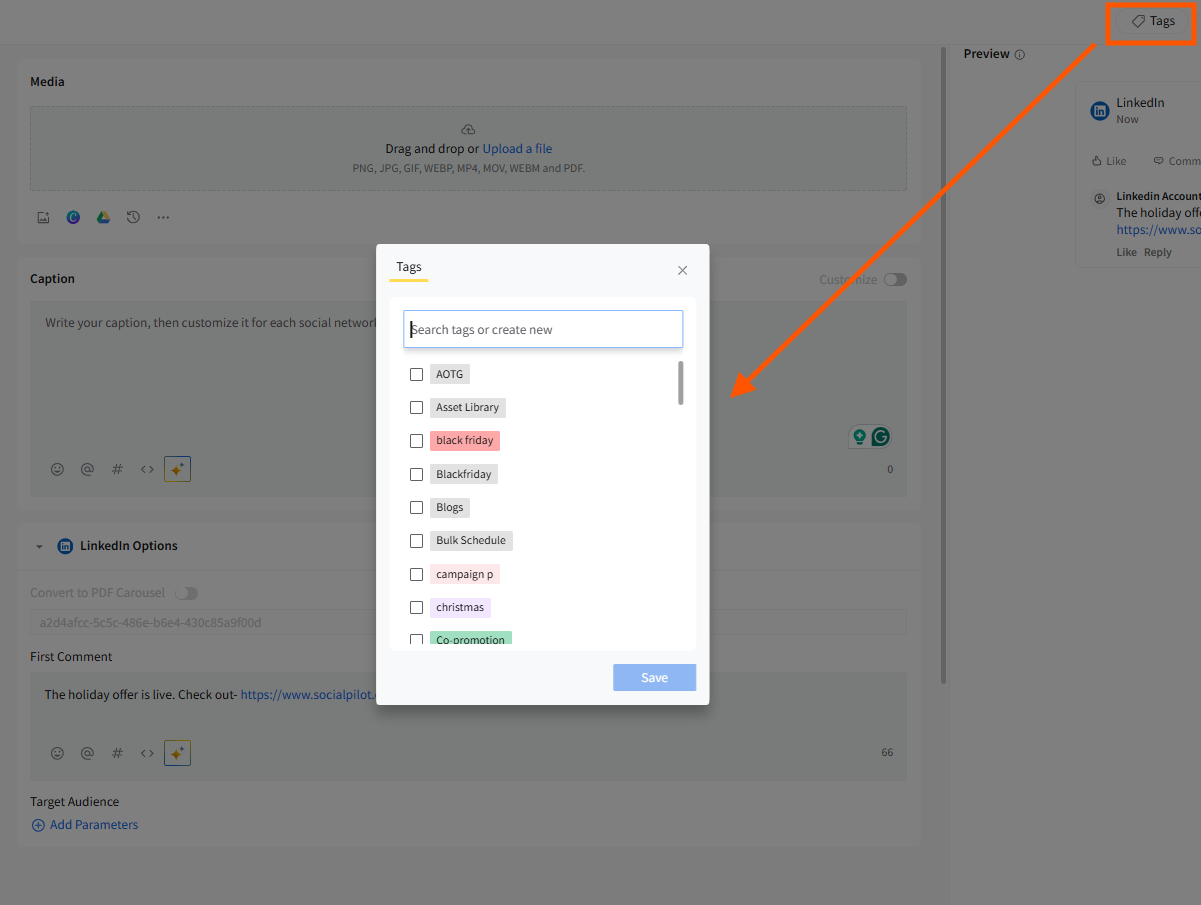
Task: Check the christmas tag checkbox
Action: (417, 607)
